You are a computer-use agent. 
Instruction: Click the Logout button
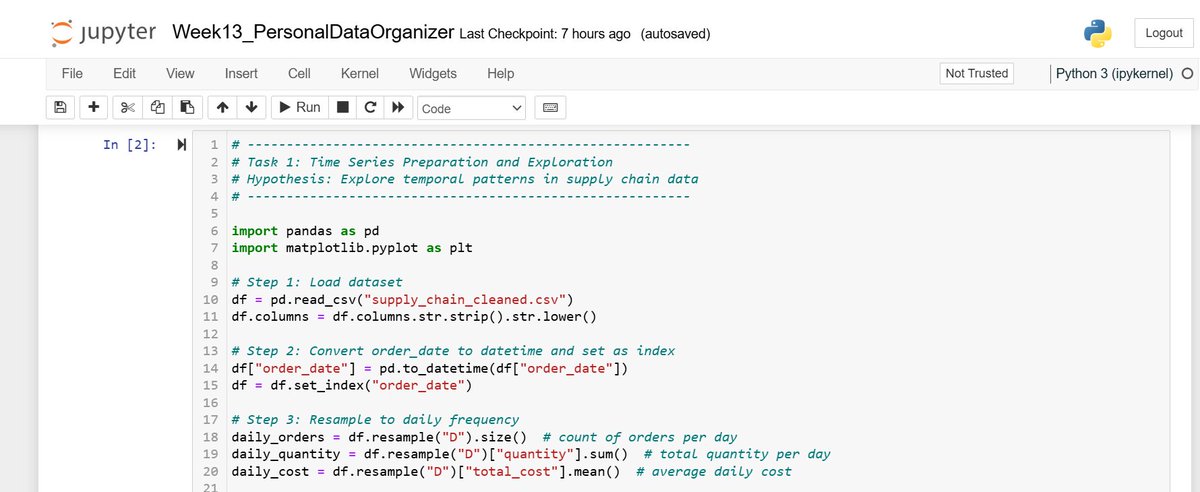[1164, 33]
